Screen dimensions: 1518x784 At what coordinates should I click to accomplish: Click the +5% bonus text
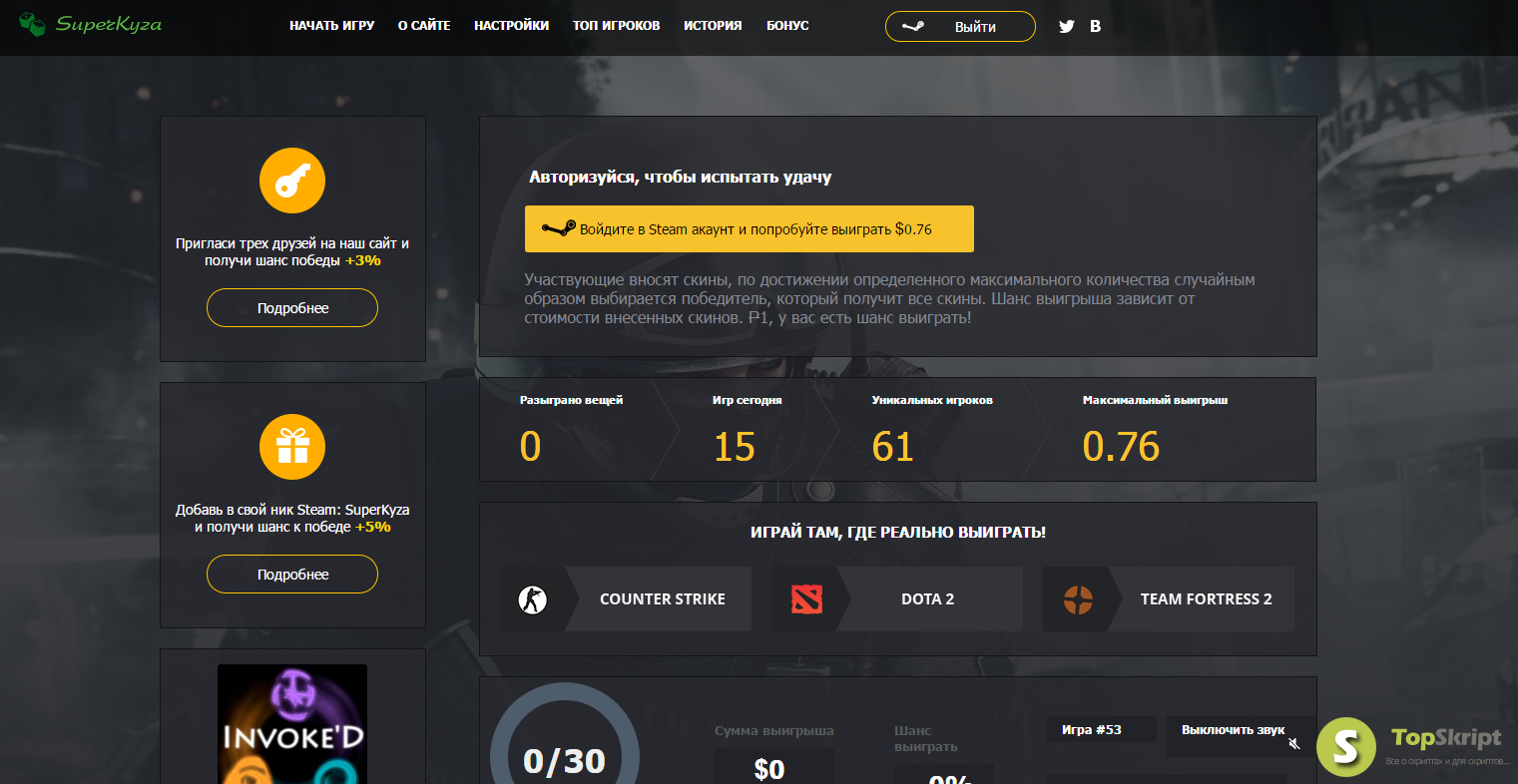pyautogui.click(x=373, y=527)
